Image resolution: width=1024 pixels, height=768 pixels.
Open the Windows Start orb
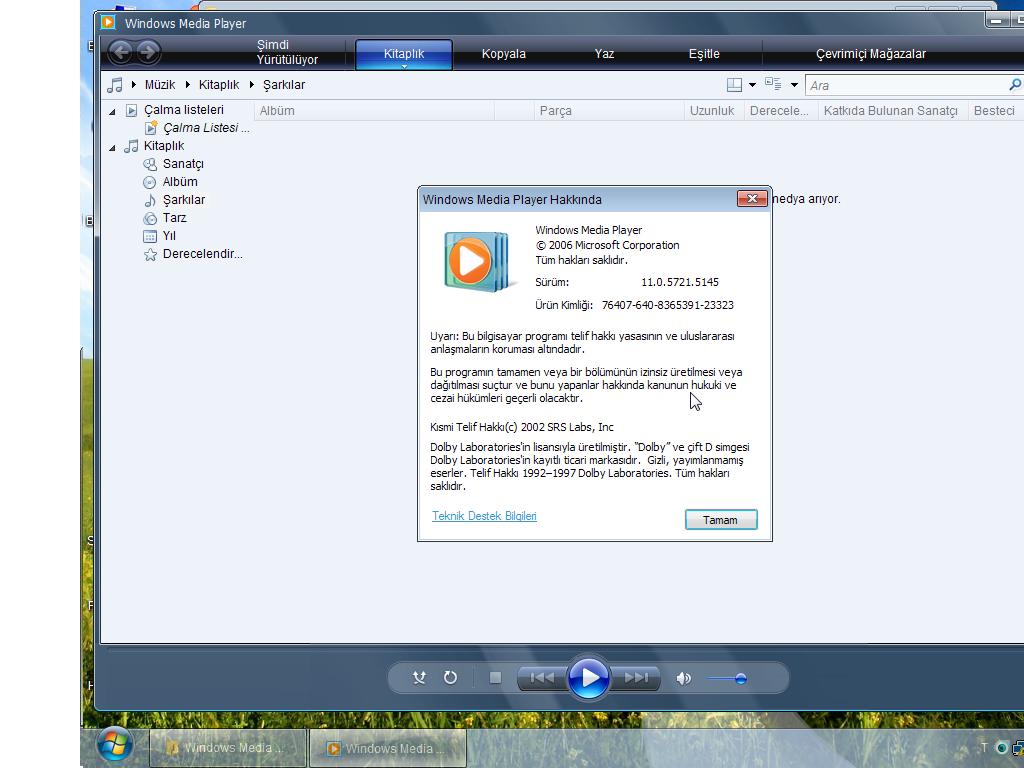pos(115,745)
